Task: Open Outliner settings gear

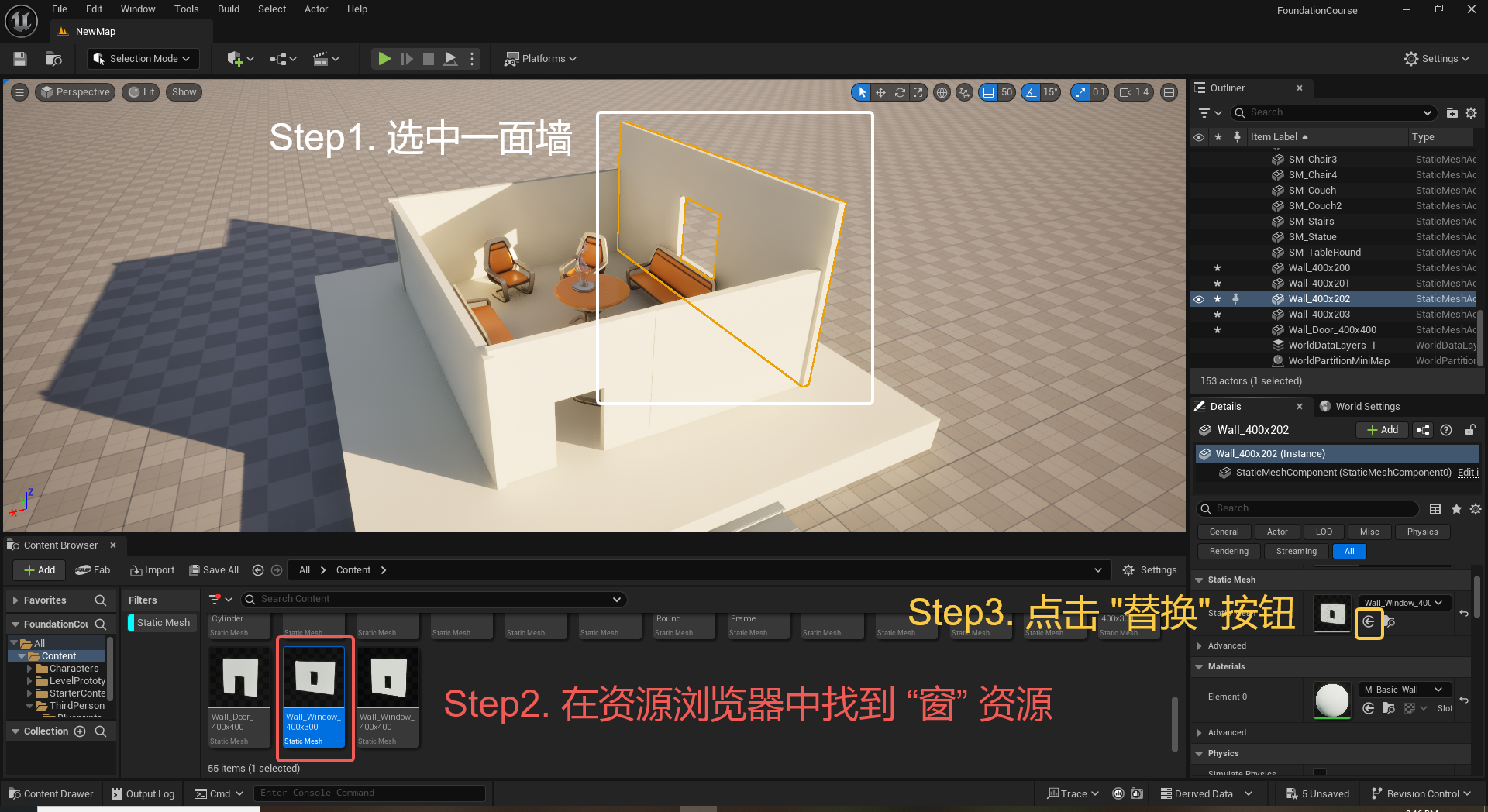Action: [x=1471, y=113]
